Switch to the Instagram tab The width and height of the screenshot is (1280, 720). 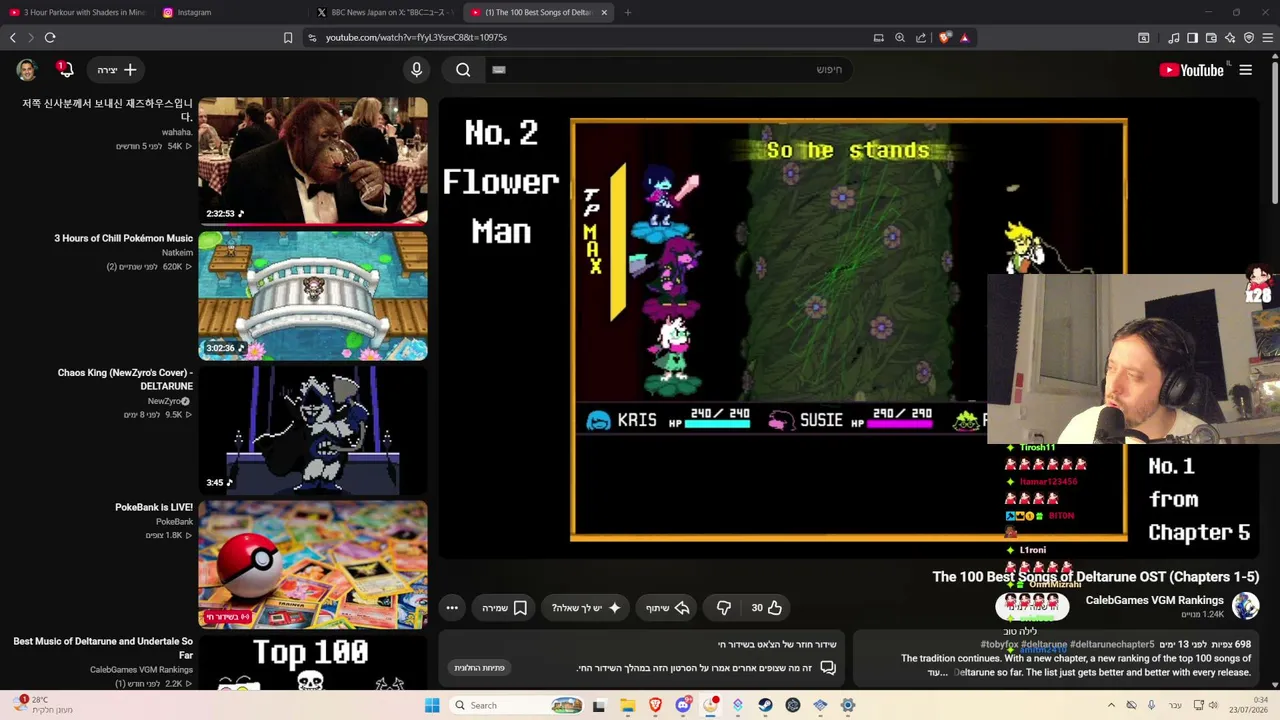[231, 12]
